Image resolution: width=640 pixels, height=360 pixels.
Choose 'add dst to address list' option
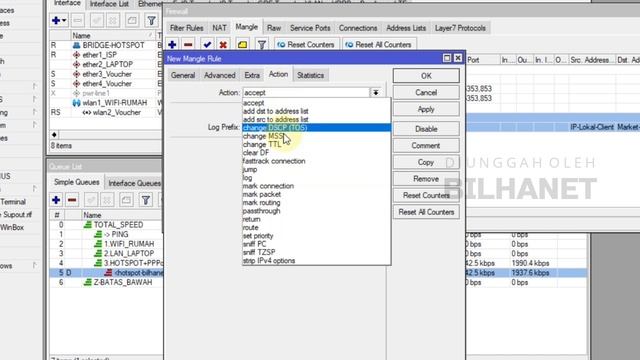tap(316, 111)
